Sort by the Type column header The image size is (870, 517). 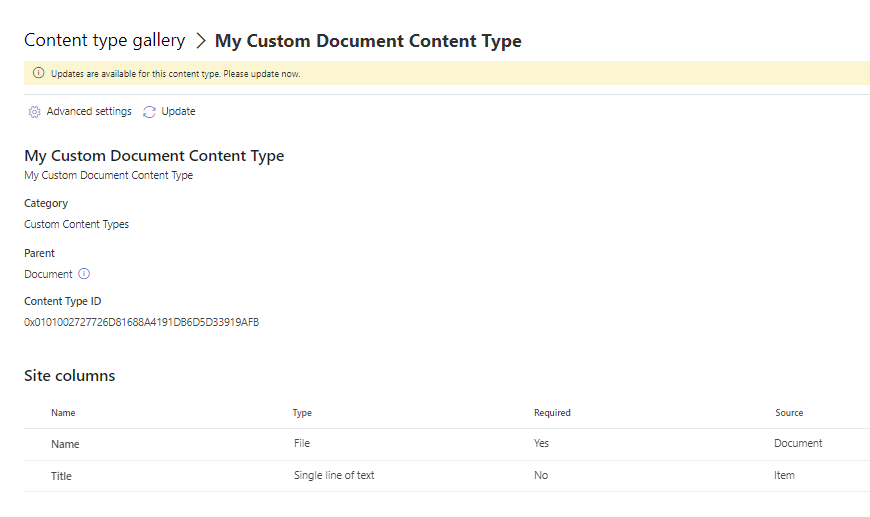pos(302,413)
